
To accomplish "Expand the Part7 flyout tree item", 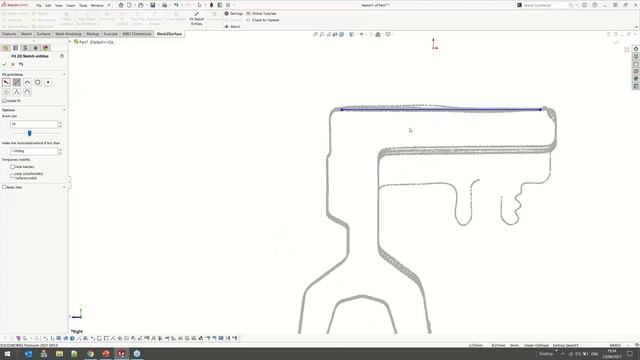I will (70, 42).
